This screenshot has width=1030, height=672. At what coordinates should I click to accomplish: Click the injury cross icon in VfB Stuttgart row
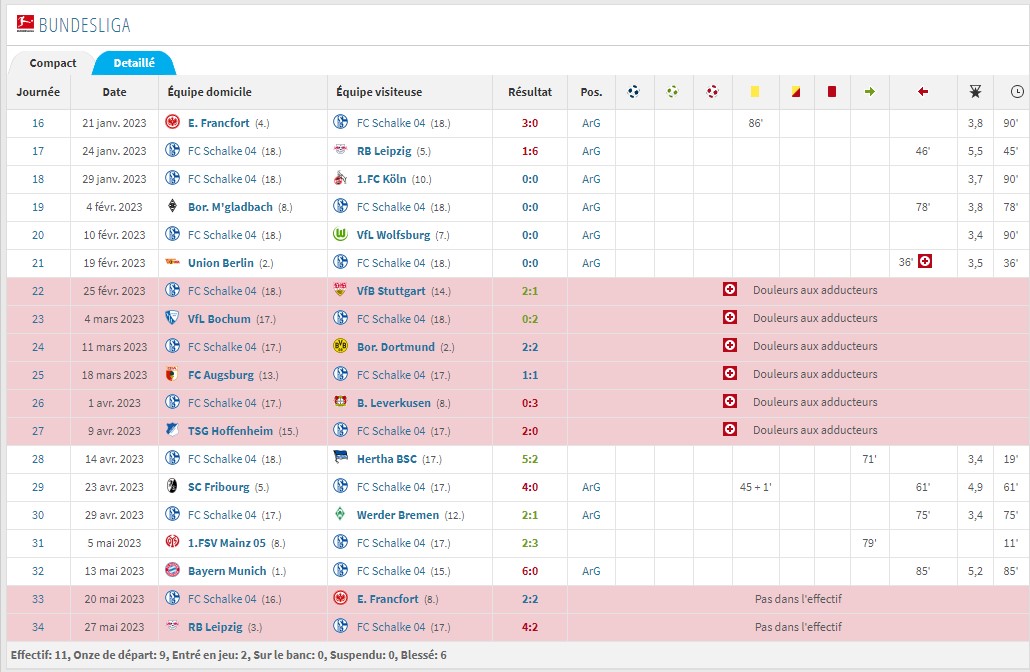click(x=730, y=289)
